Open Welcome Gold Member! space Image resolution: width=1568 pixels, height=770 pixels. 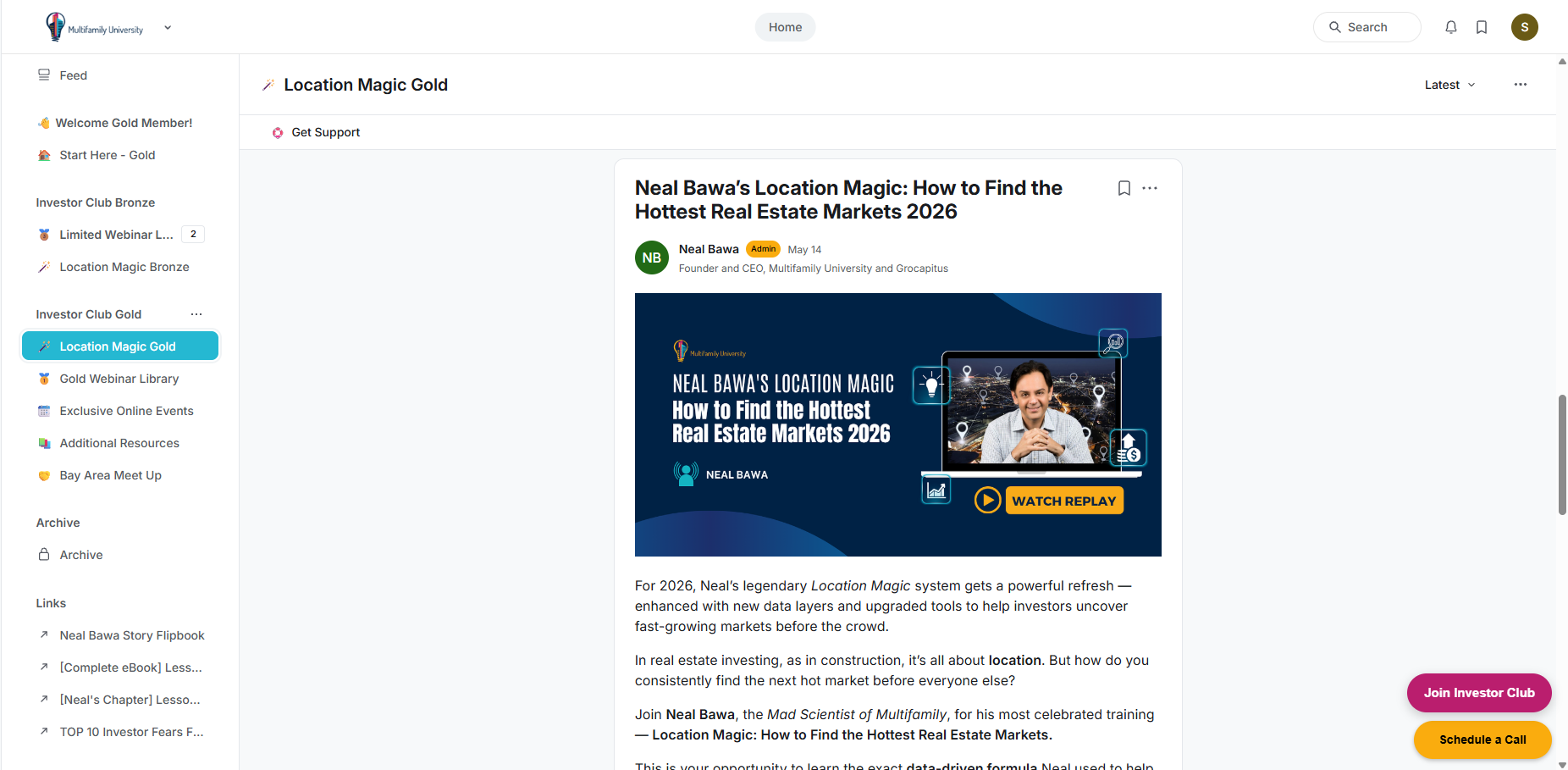119,123
